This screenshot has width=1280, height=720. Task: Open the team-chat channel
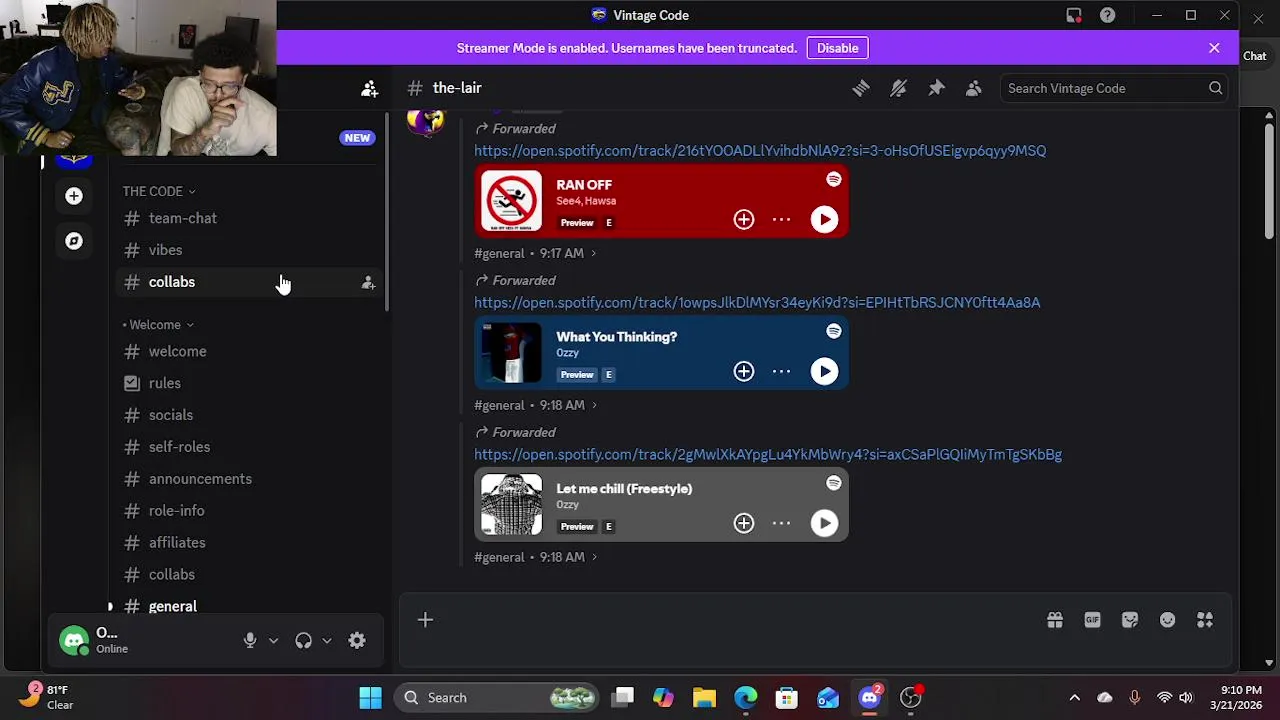point(248,218)
